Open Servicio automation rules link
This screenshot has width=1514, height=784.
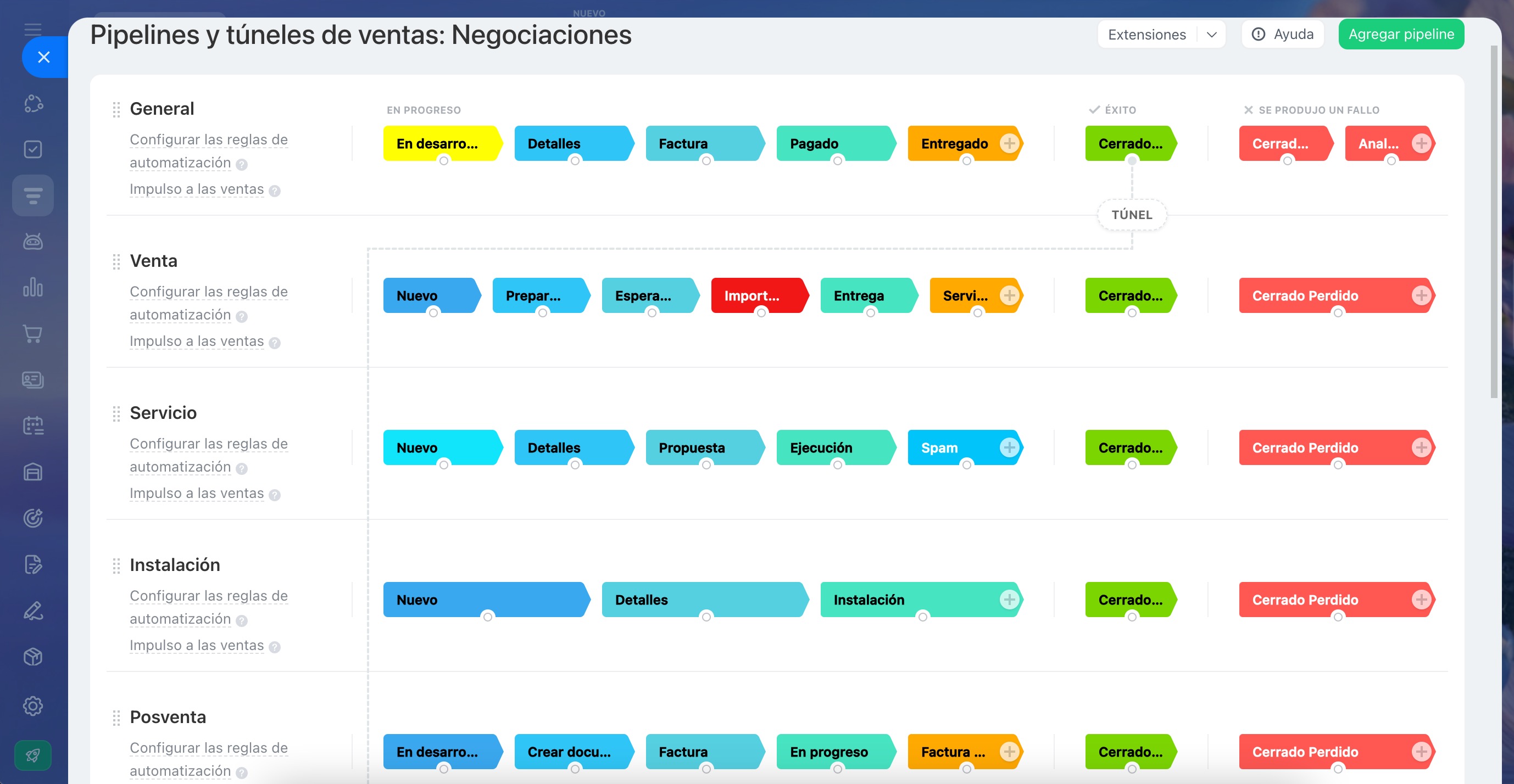point(209,455)
